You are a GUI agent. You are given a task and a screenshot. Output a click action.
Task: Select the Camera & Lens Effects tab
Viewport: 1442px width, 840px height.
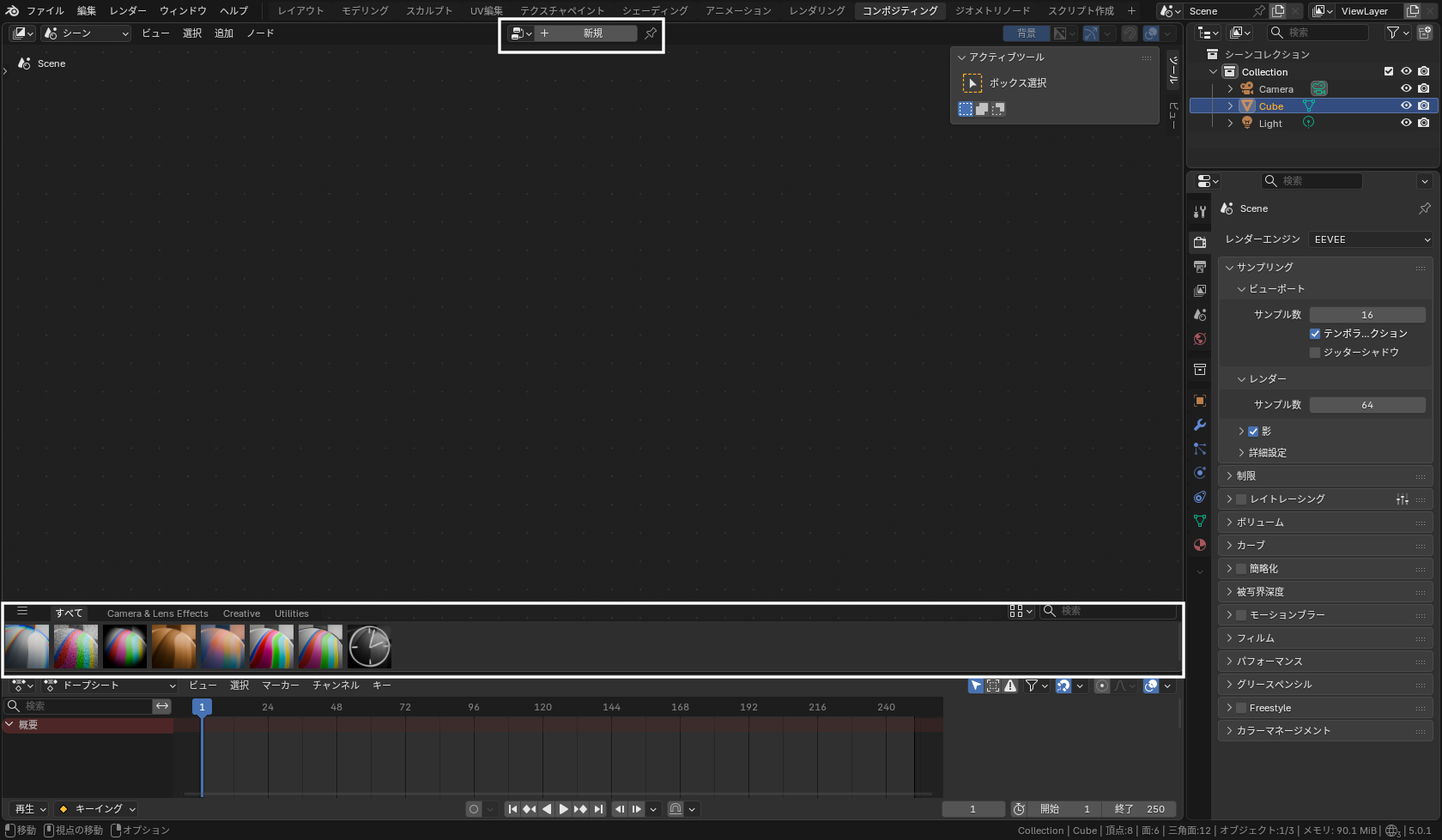coord(158,613)
